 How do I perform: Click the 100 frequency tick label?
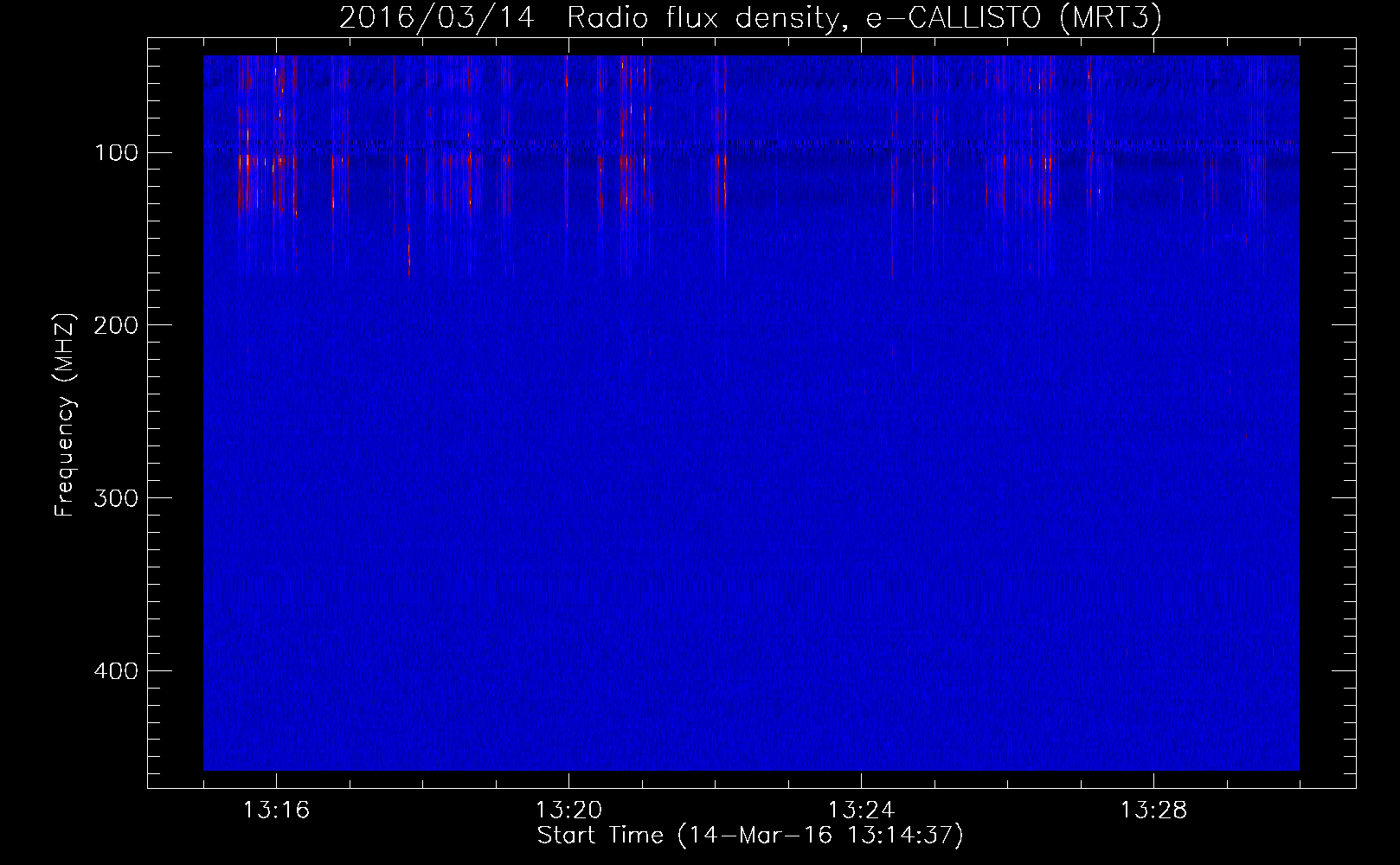click(114, 153)
